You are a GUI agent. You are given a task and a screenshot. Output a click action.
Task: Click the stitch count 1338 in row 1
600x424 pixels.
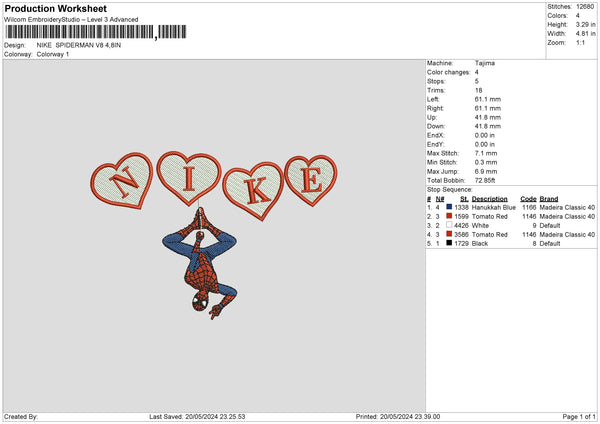(461, 207)
